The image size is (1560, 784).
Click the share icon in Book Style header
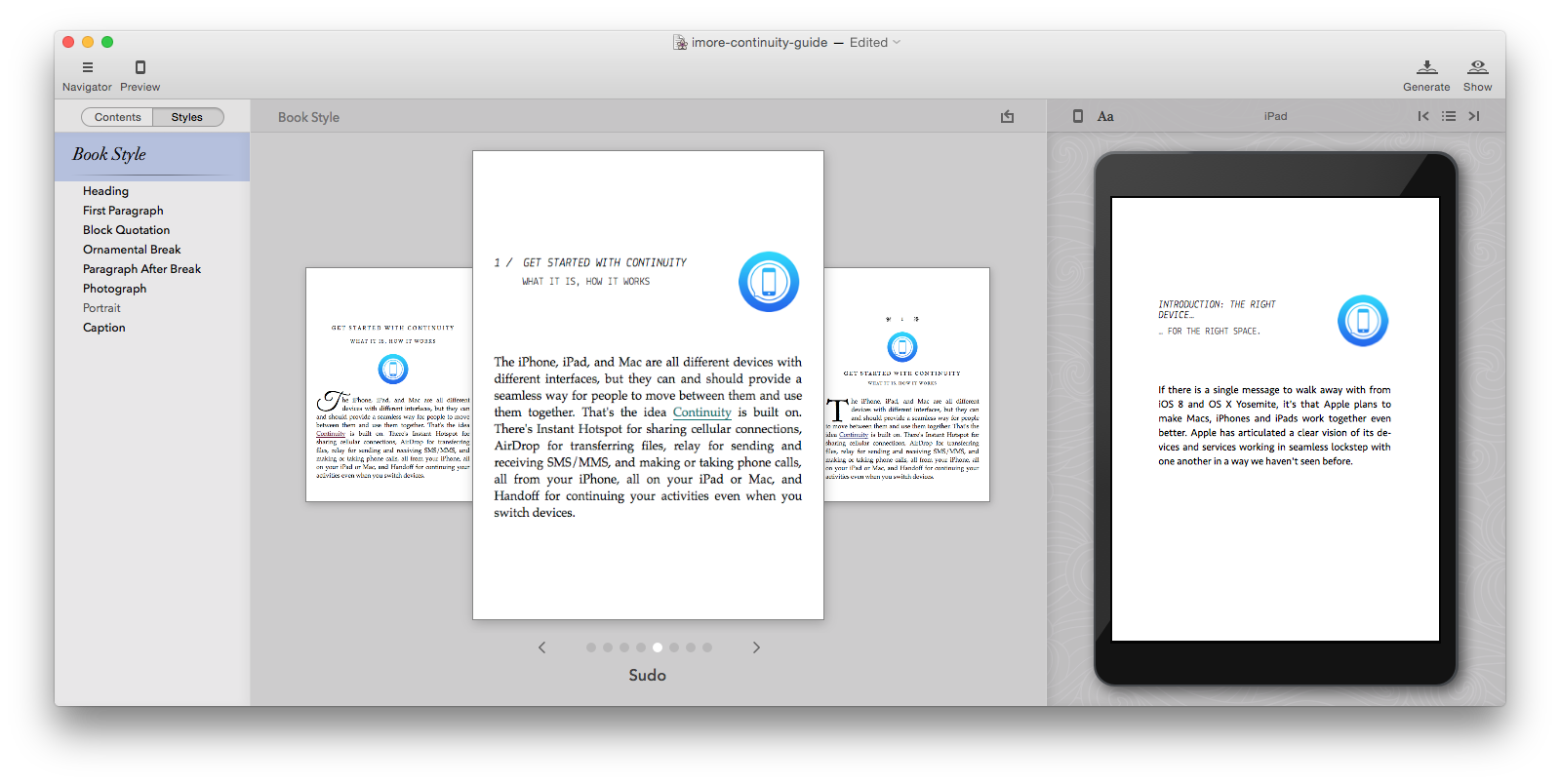tap(1008, 117)
